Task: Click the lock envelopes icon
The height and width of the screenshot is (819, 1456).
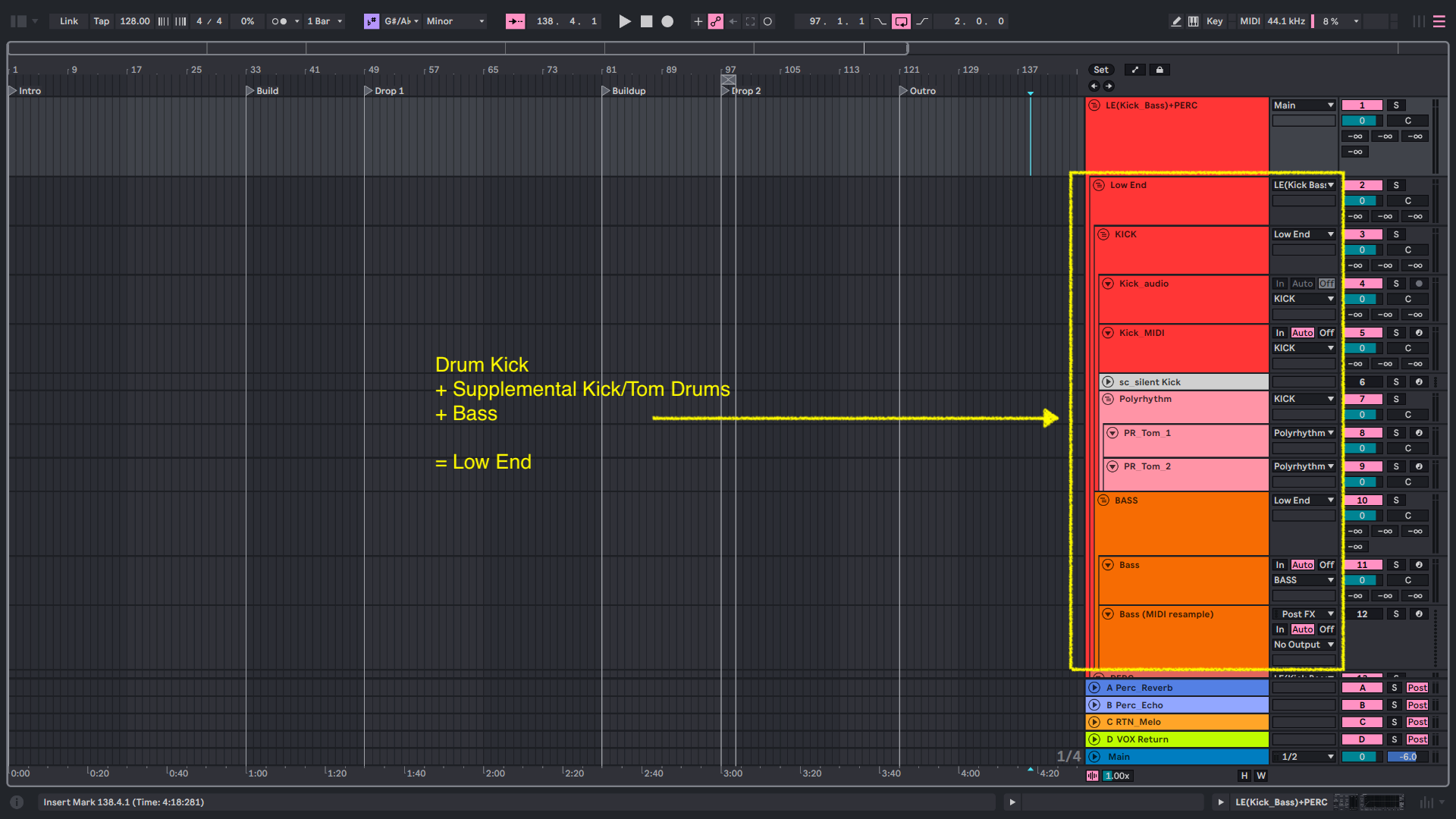Action: coord(1159,70)
